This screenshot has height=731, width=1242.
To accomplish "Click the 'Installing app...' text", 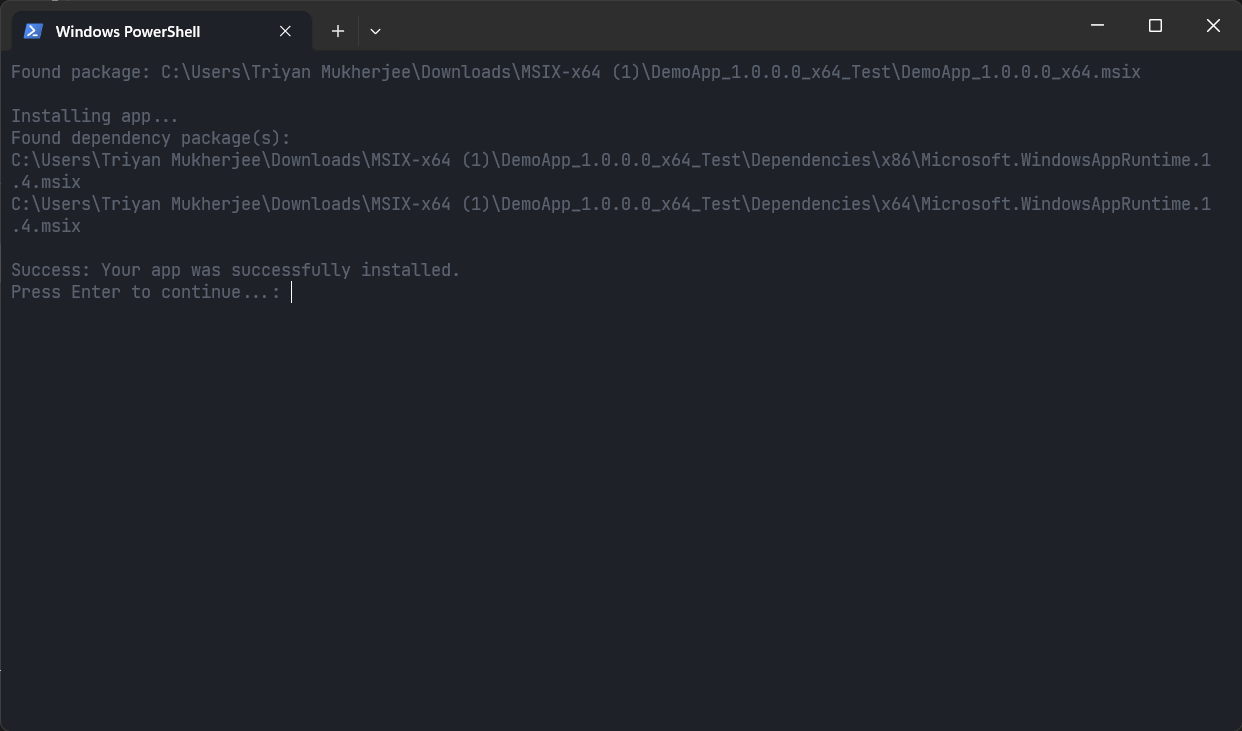I will (x=95, y=116).
